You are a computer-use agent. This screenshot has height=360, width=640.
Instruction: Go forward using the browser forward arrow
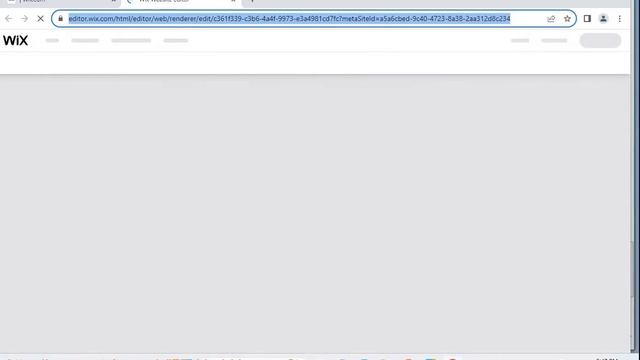(x=24, y=19)
